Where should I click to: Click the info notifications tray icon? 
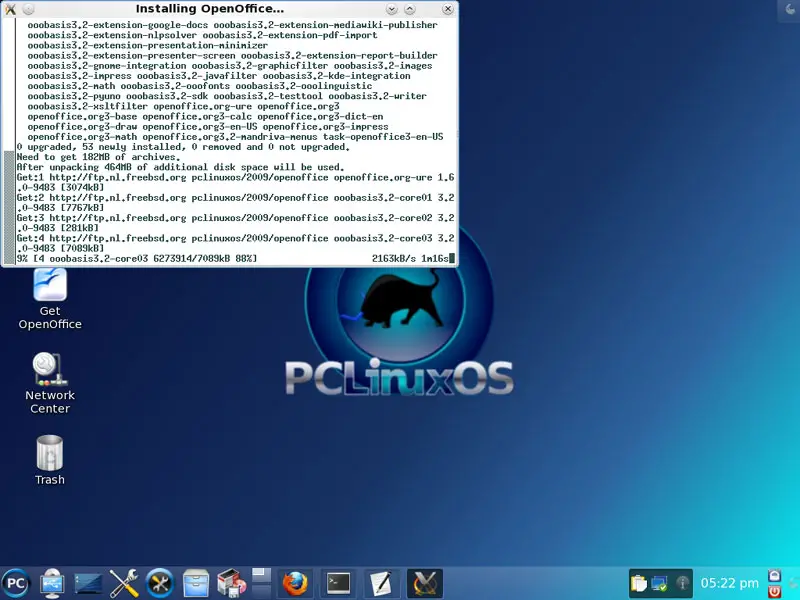tap(682, 583)
